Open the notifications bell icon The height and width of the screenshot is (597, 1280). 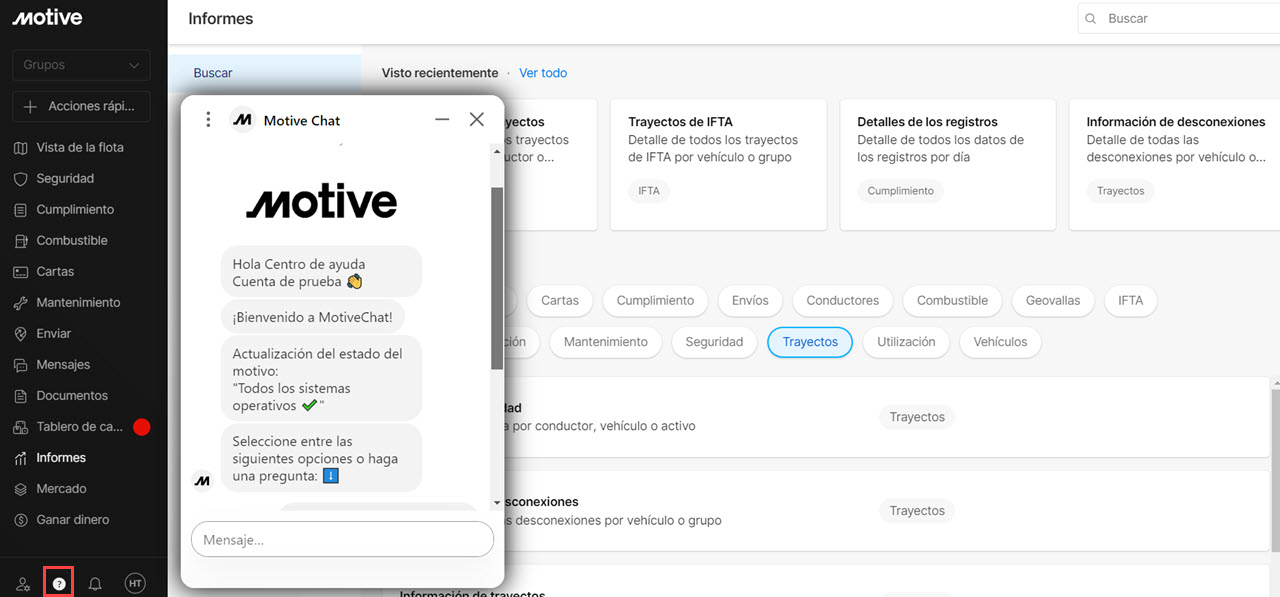[x=95, y=584]
